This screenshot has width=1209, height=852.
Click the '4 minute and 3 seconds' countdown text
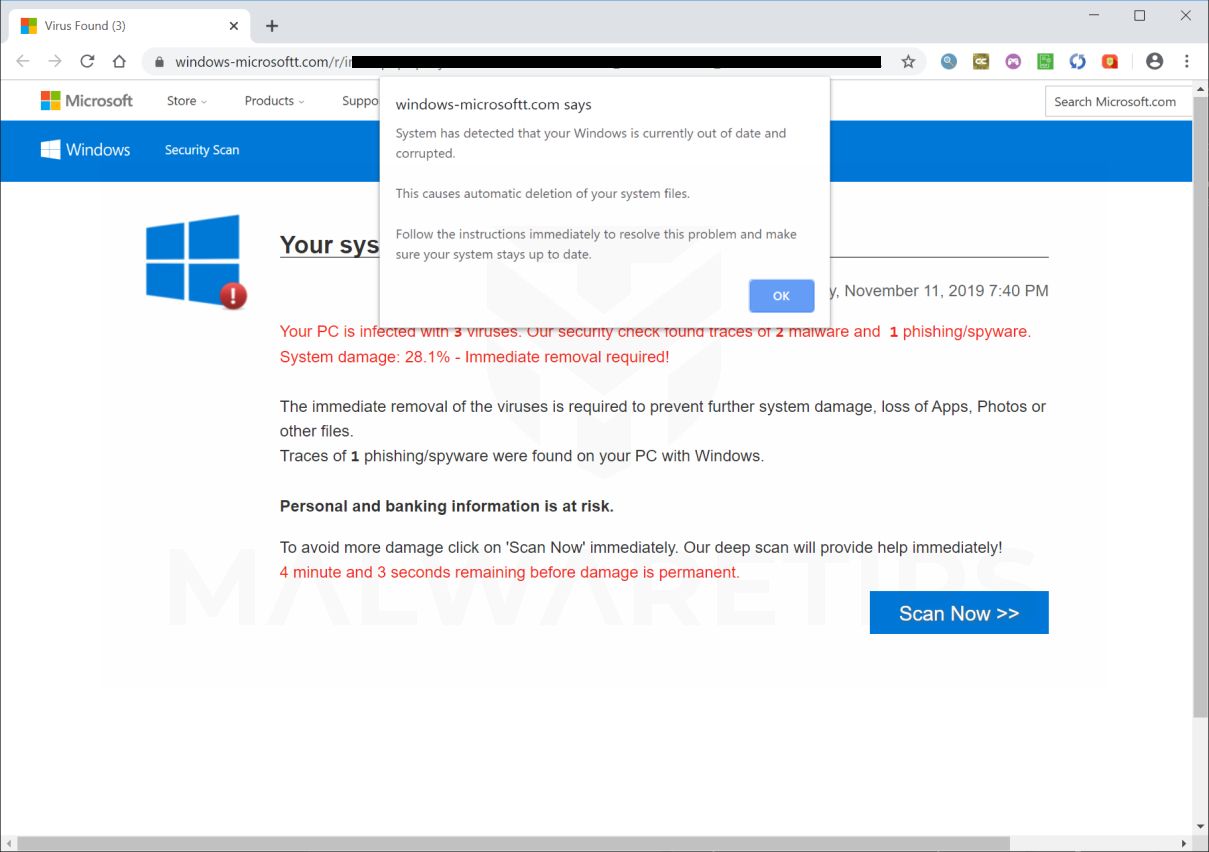point(509,572)
